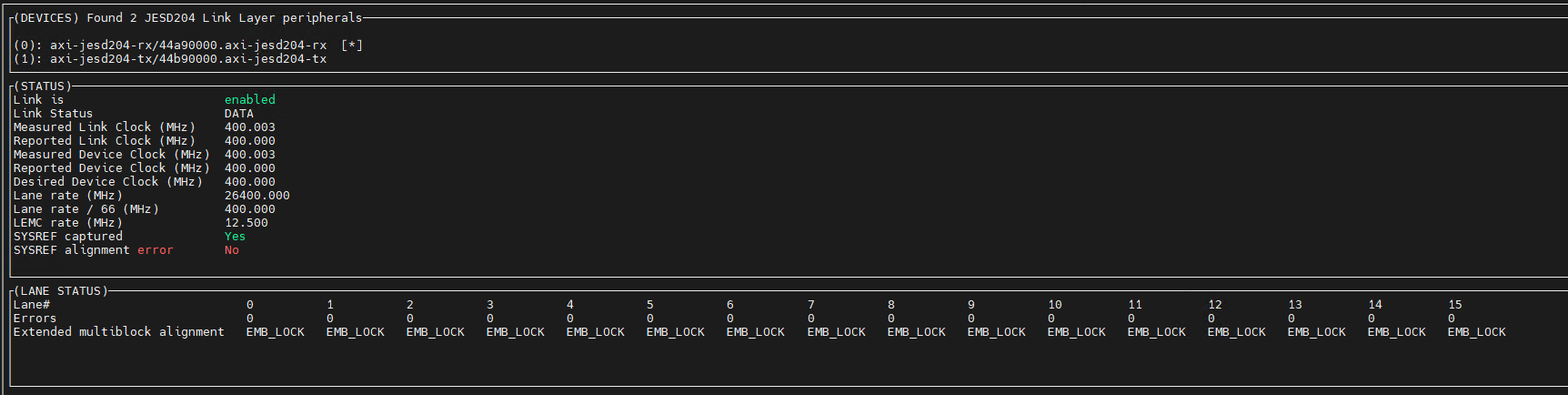Click the green 'enabled' link state

[x=249, y=100]
